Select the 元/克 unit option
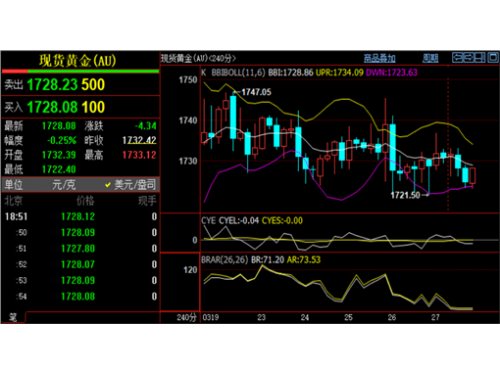The height and width of the screenshot is (375, 500). coord(64,185)
